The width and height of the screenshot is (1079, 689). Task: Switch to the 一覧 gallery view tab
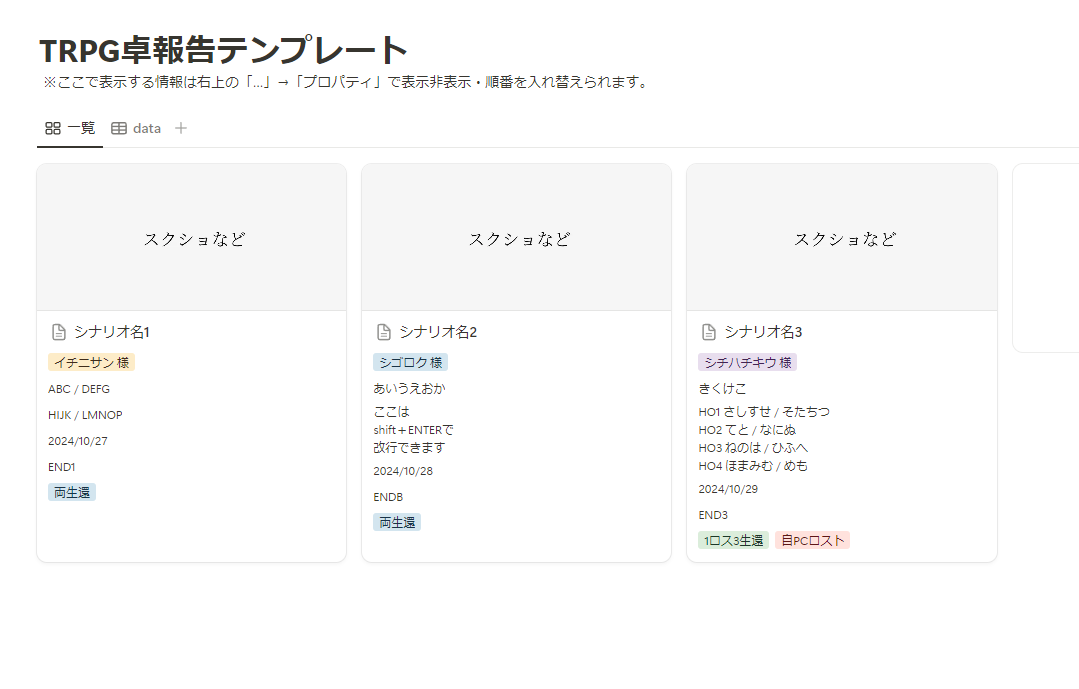[x=70, y=128]
